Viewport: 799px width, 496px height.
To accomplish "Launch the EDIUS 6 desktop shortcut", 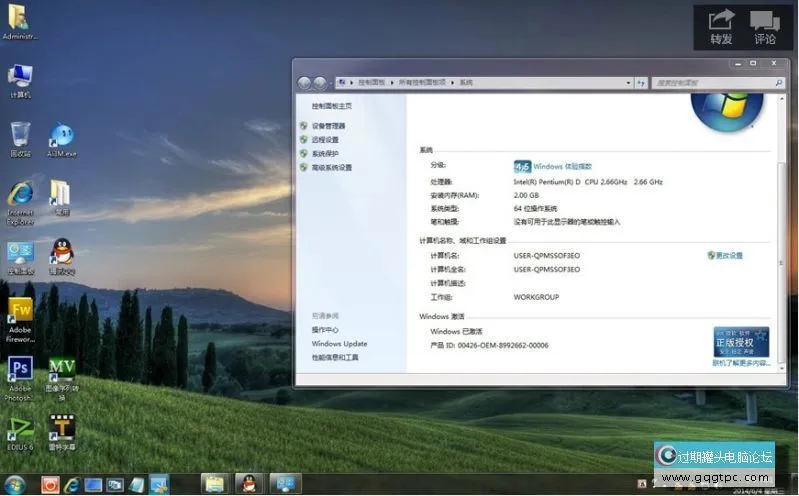I will (20, 434).
